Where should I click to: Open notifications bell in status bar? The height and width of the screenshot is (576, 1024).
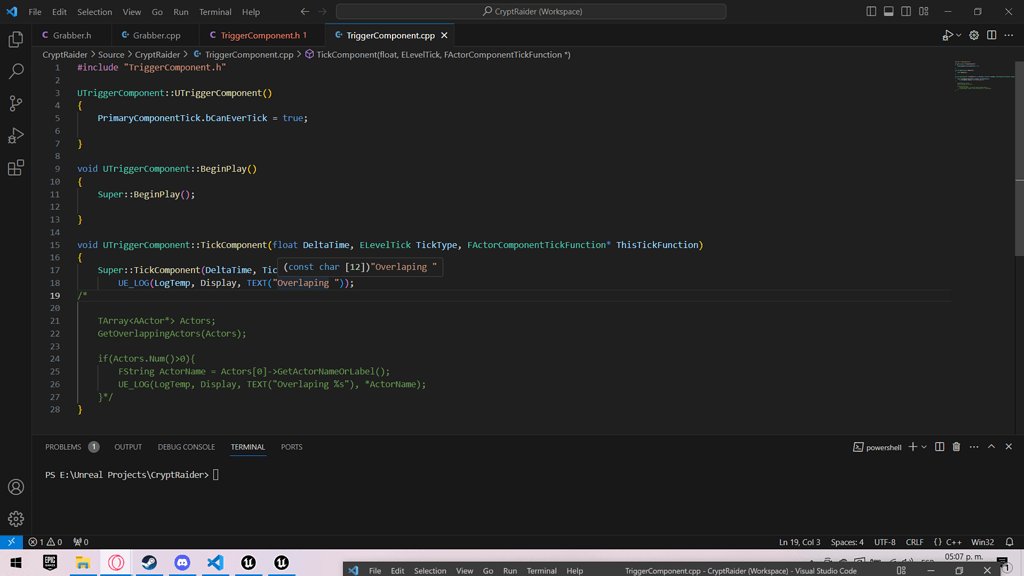1010,542
